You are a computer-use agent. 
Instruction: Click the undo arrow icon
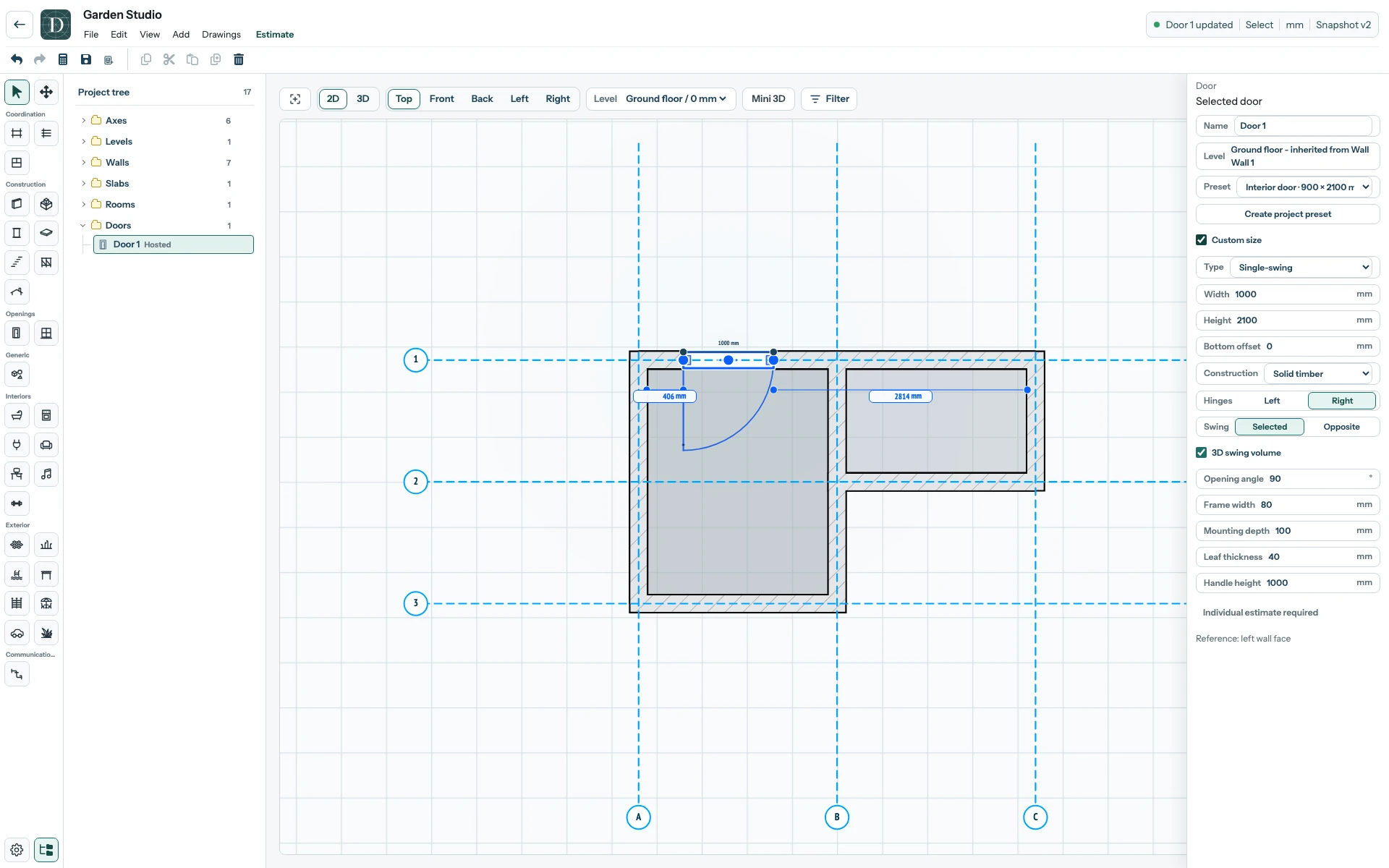(17, 59)
